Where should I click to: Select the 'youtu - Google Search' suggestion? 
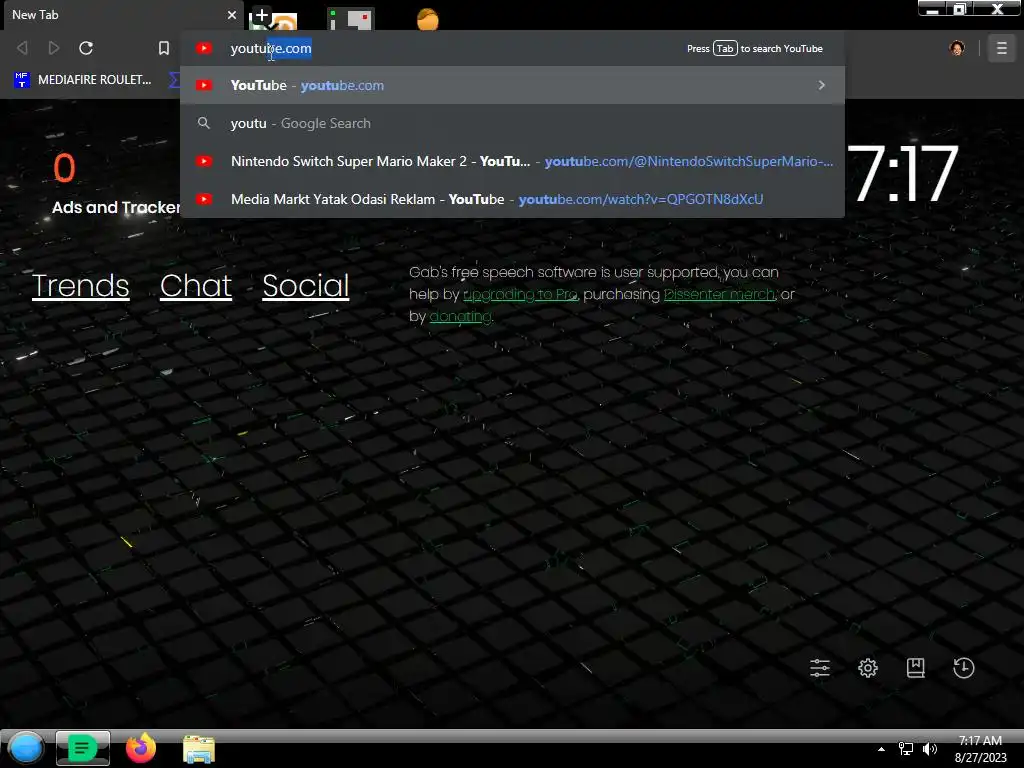512,123
